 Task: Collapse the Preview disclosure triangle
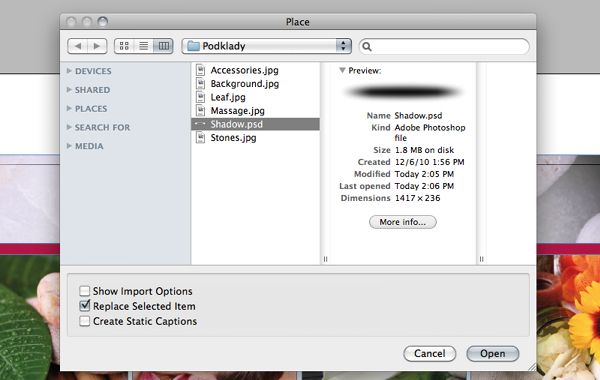(342, 70)
